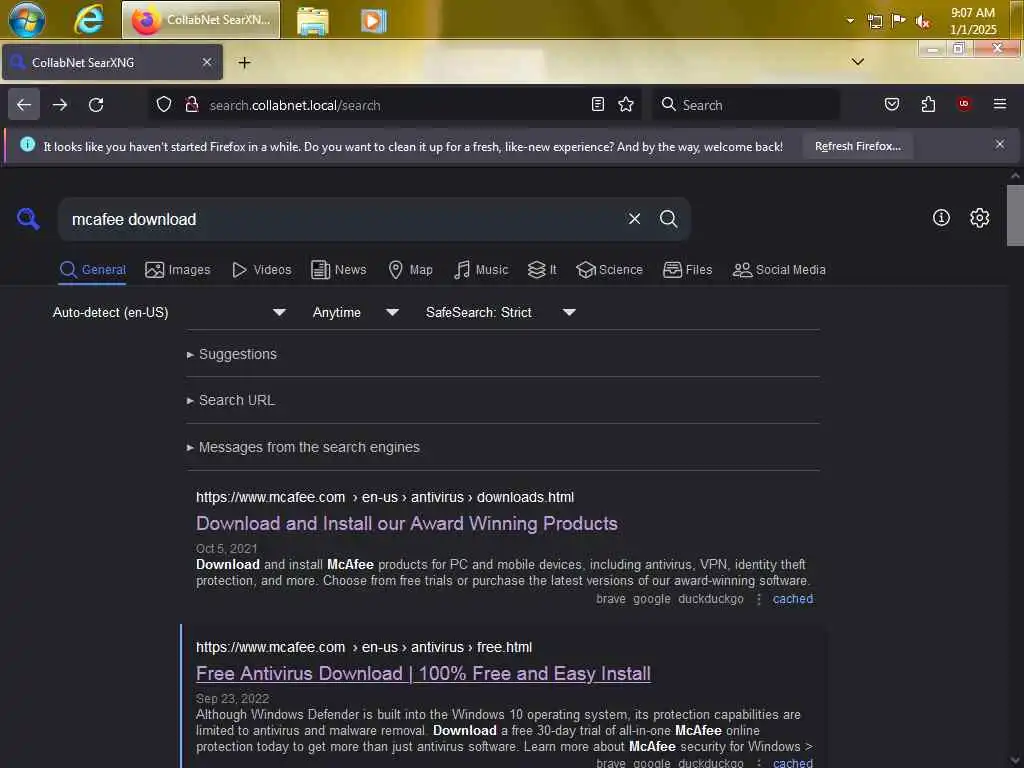Image resolution: width=1024 pixels, height=768 pixels.
Task: Click the scrollbar up arrow
Action: point(1015,176)
